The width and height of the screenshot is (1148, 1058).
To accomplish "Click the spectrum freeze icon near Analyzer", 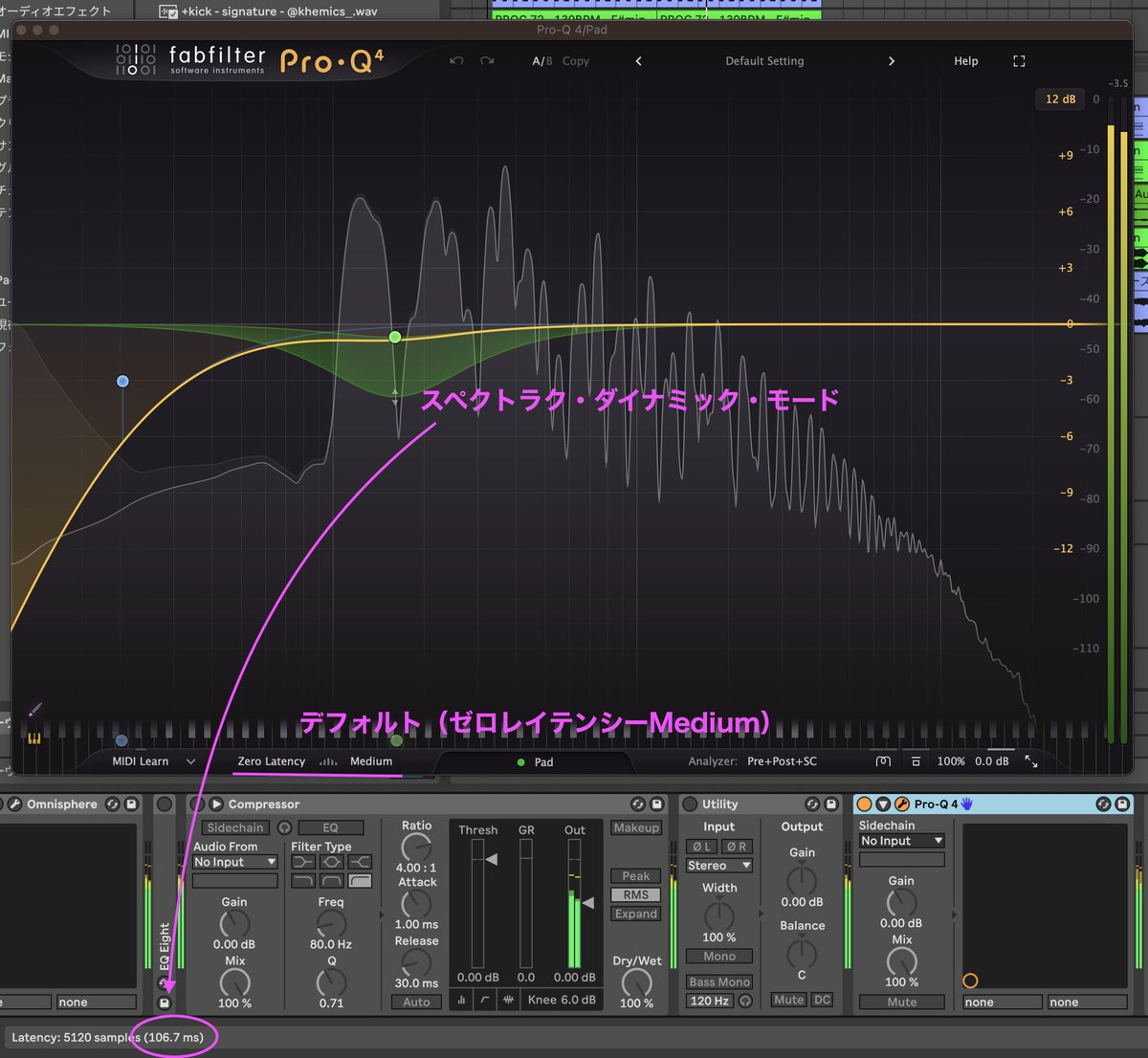I will pos(883,761).
